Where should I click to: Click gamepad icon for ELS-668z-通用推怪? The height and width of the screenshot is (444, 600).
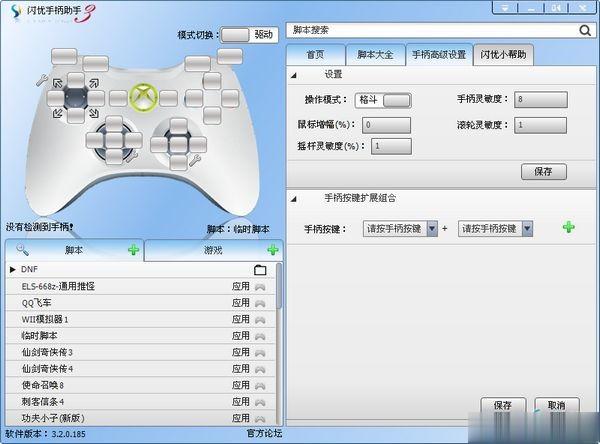(260, 287)
